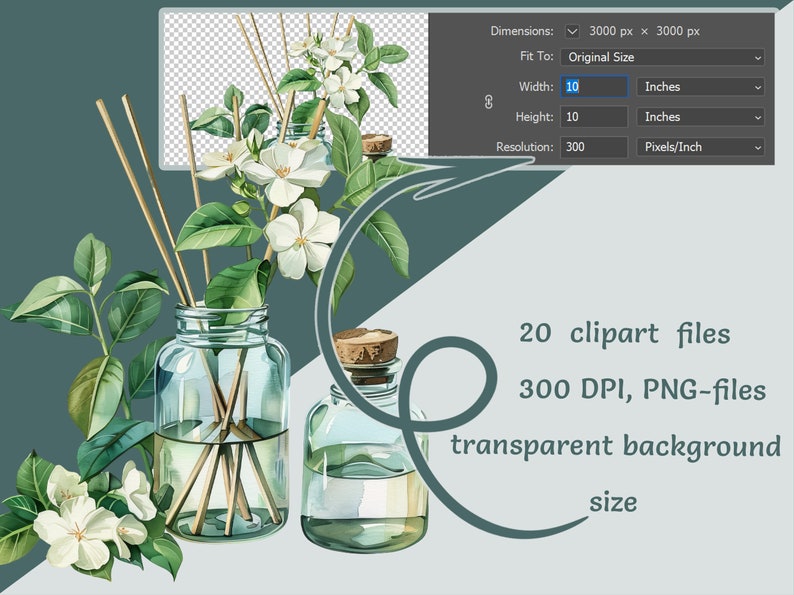
Task: Click the 'Resolution:' label
Action: pyautogui.click(x=525, y=147)
